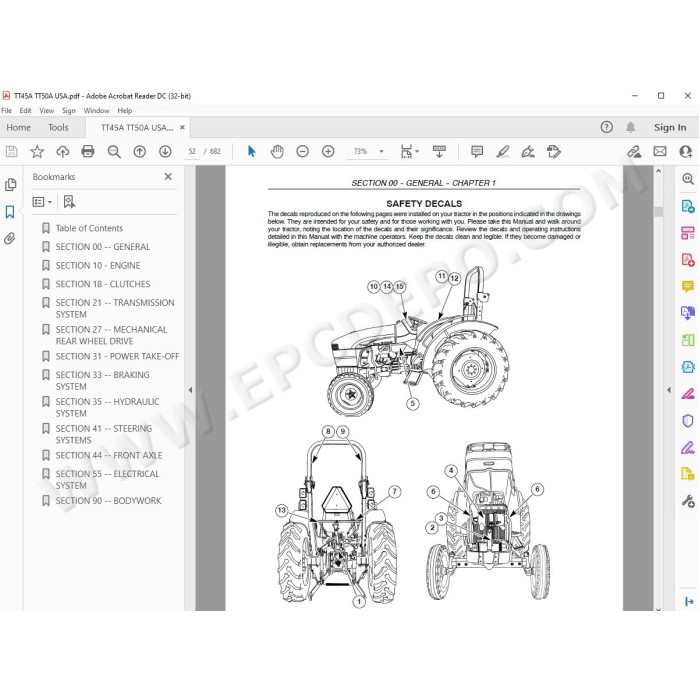Image resolution: width=700 pixels, height=700 pixels.
Task: Switch to the Home tab
Action: tap(19, 128)
